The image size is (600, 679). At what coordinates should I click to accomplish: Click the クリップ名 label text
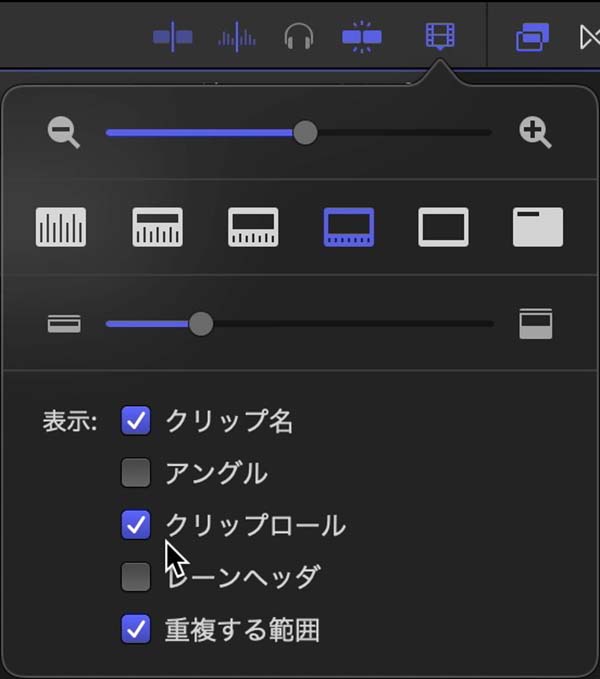(229, 421)
